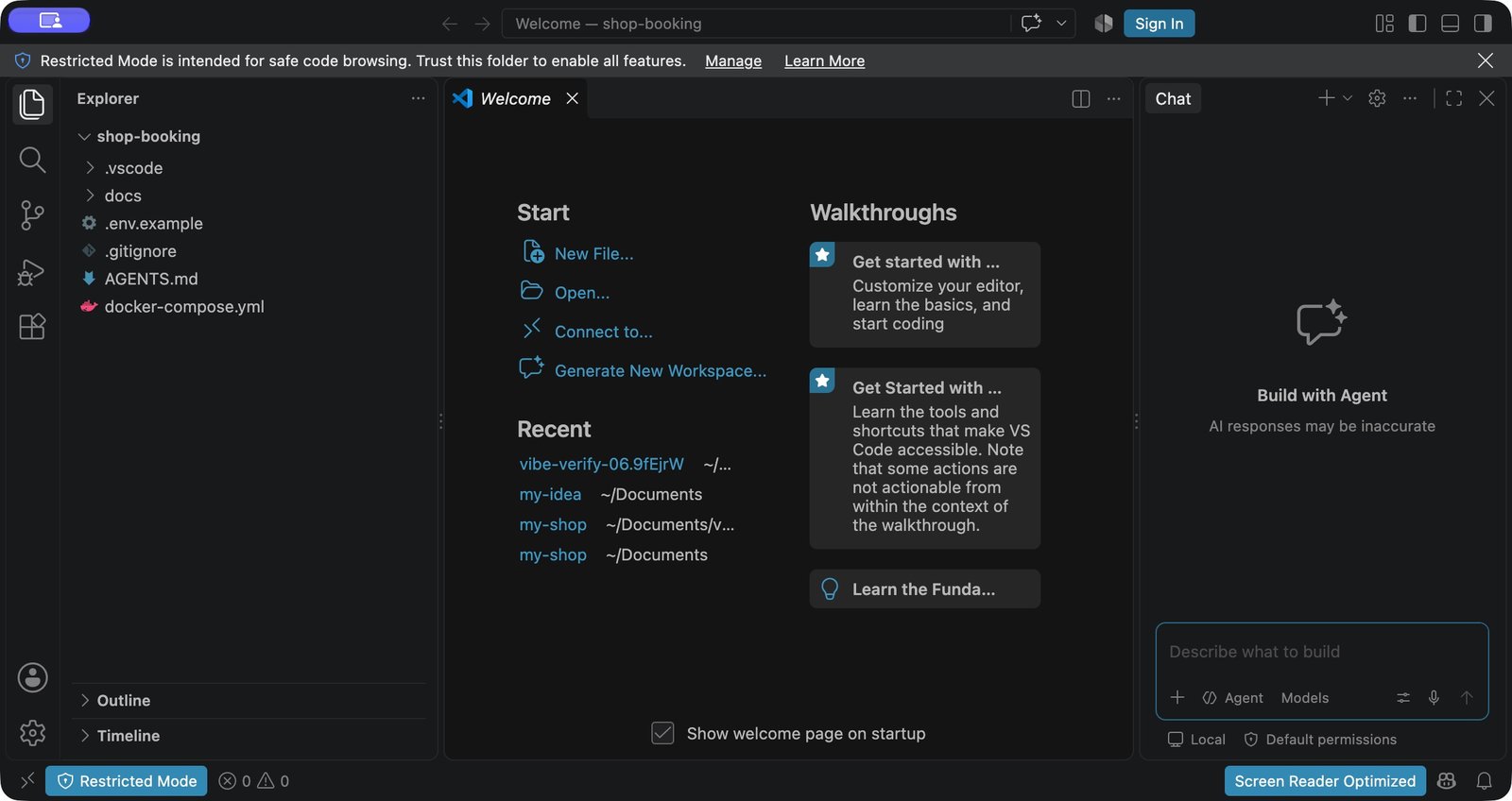Toggle Show welcome page on startup checkbox
Viewport: 1512px width, 801px height.
click(662, 733)
